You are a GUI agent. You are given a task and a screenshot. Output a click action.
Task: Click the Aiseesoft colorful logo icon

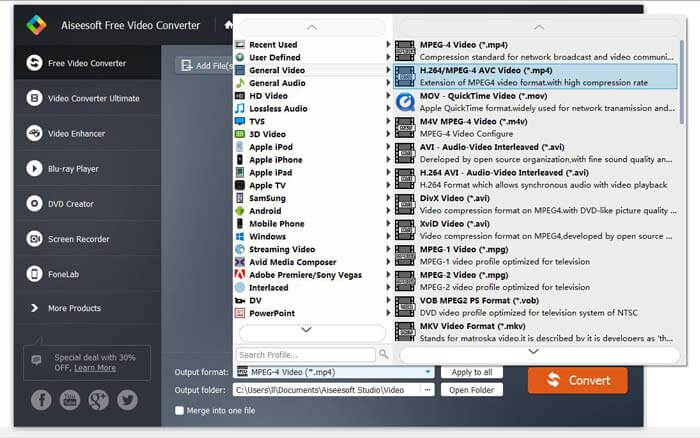point(36,25)
